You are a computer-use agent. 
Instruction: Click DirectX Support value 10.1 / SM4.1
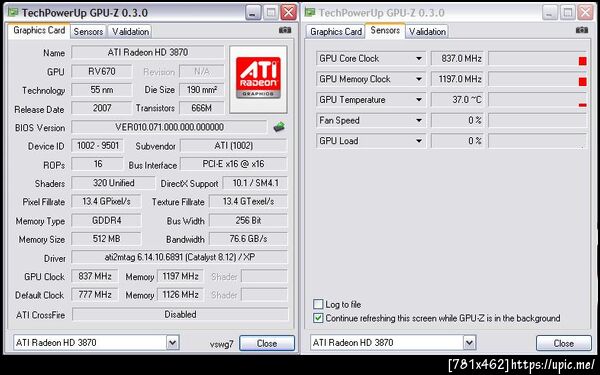coord(255,183)
